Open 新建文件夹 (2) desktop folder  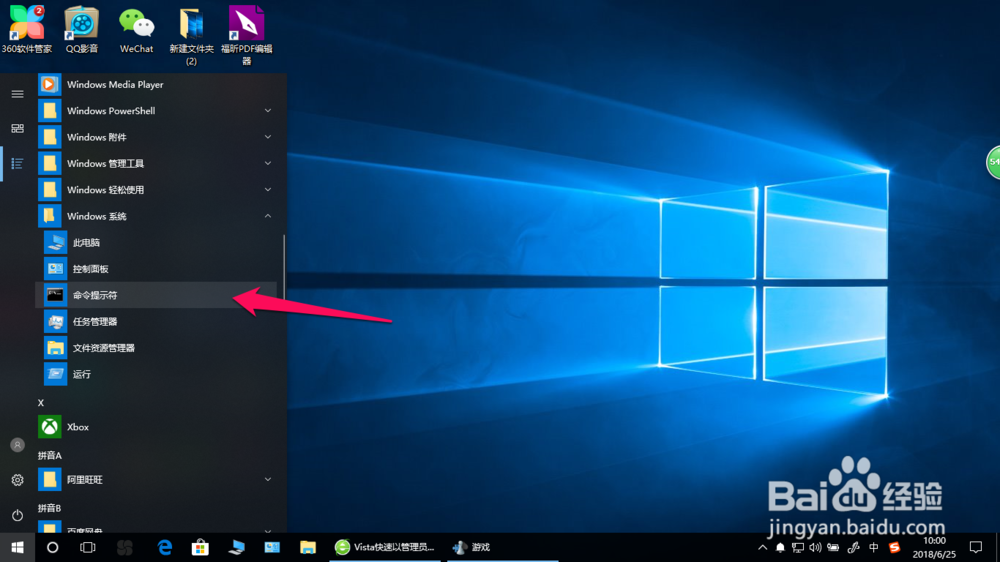191,35
